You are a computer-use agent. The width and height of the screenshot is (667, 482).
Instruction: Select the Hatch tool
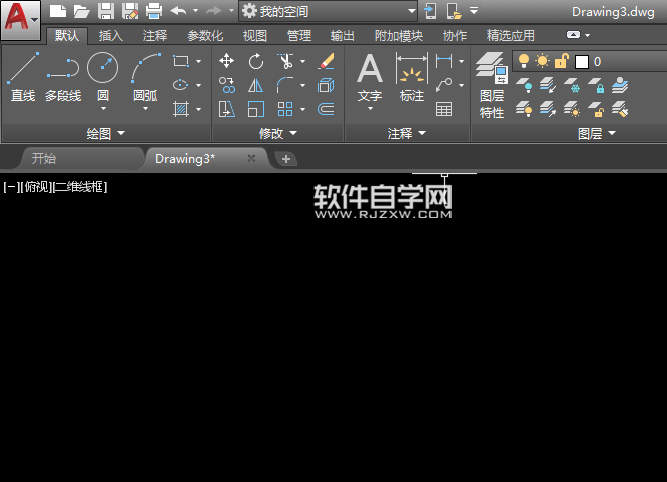coord(181,109)
